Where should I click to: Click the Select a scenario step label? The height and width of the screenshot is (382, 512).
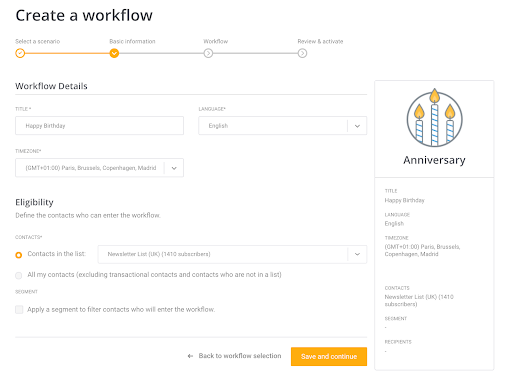(x=38, y=41)
